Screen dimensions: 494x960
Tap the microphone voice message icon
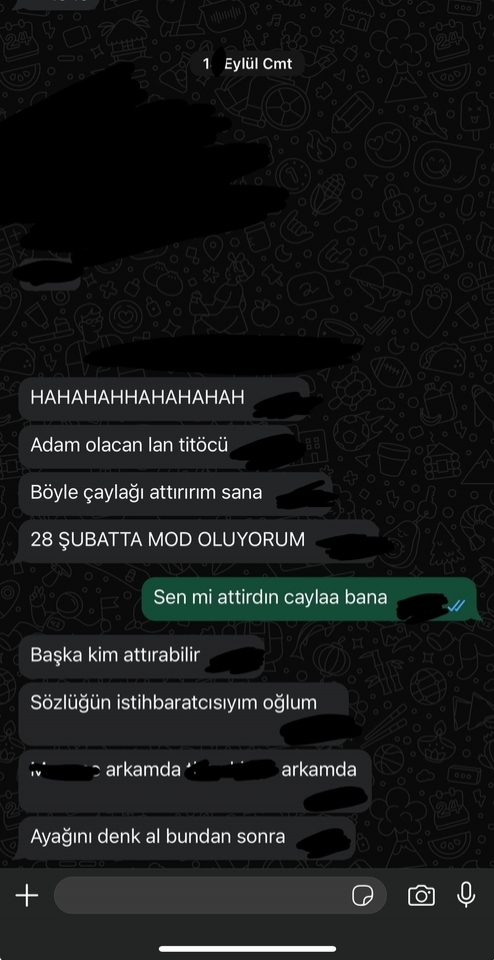click(x=466, y=895)
